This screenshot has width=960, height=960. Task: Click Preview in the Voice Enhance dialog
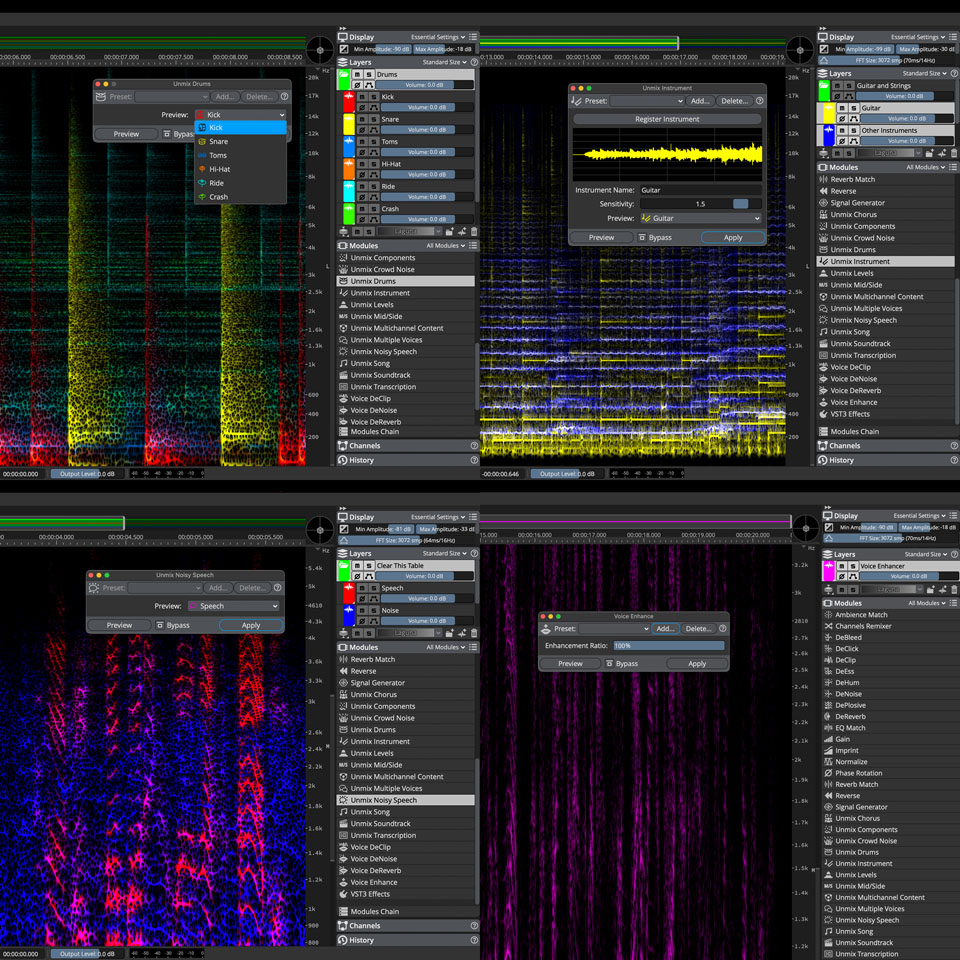click(x=570, y=664)
